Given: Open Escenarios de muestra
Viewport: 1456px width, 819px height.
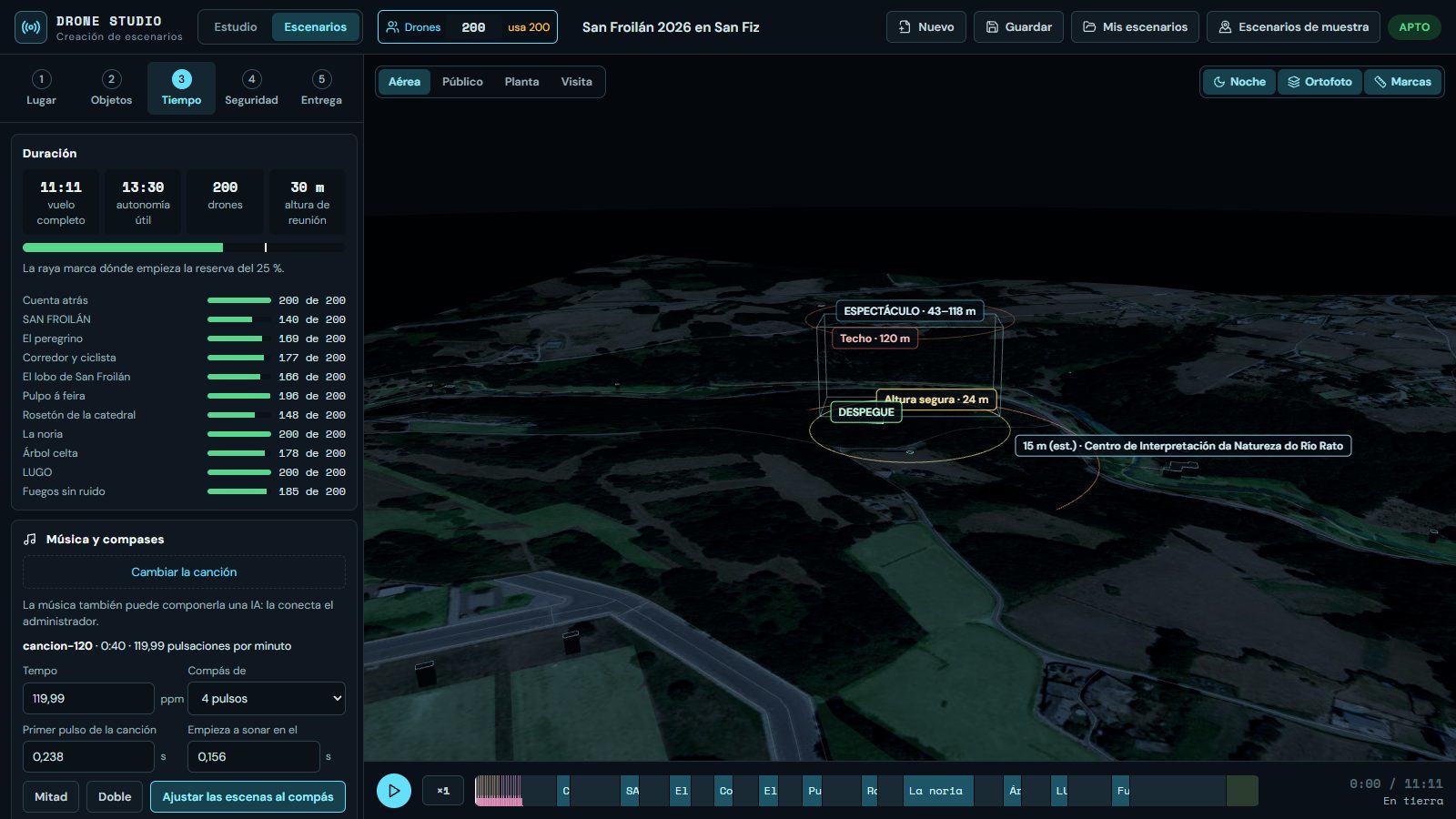Looking at the screenshot, I should tap(1293, 27).
